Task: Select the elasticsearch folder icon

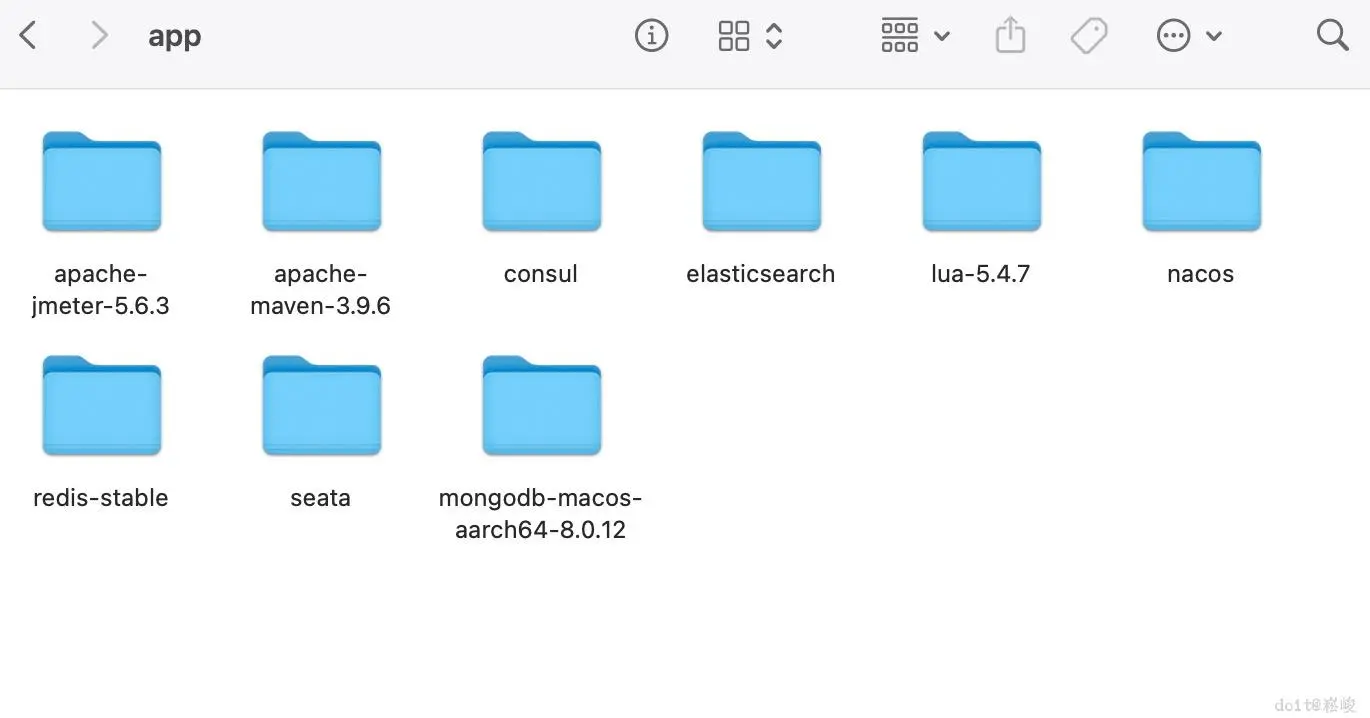Action: click(x=761, y=181)
